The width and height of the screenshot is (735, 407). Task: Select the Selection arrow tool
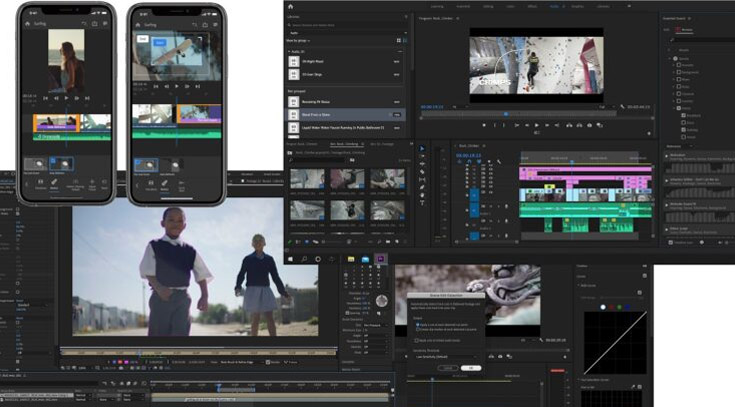pos(423,148)
